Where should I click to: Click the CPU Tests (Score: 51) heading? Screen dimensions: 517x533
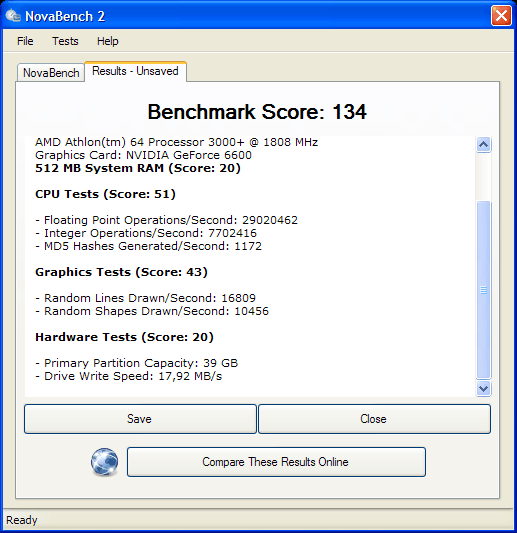[105, 194]
